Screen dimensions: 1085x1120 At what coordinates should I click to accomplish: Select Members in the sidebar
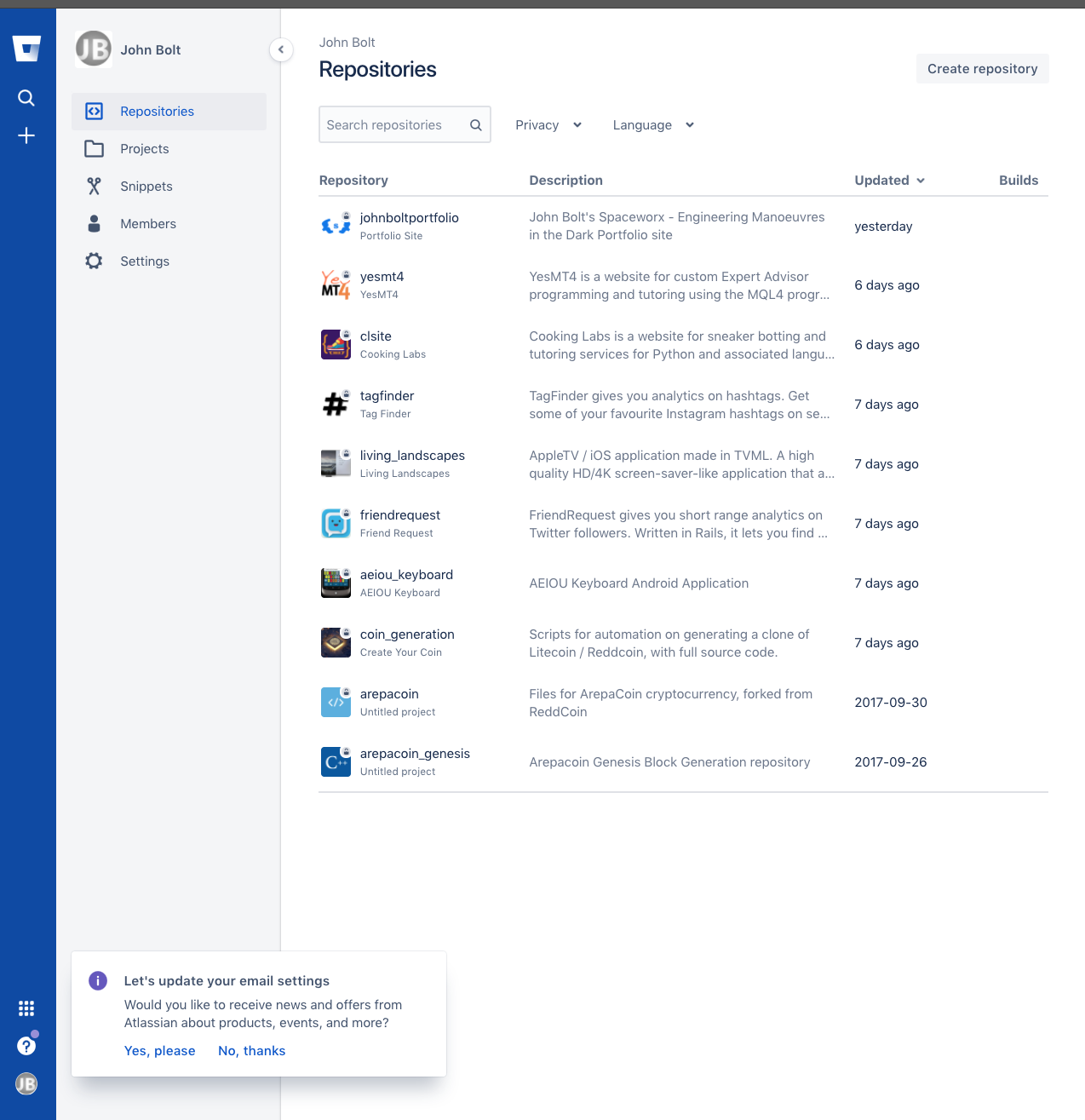tap(148, 224)
